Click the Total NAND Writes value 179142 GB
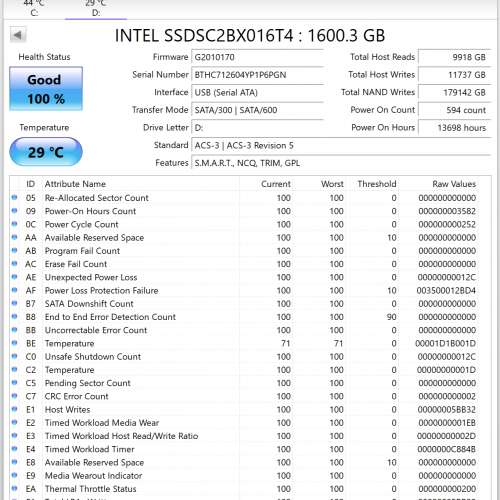500x500 pixels. 455,92
